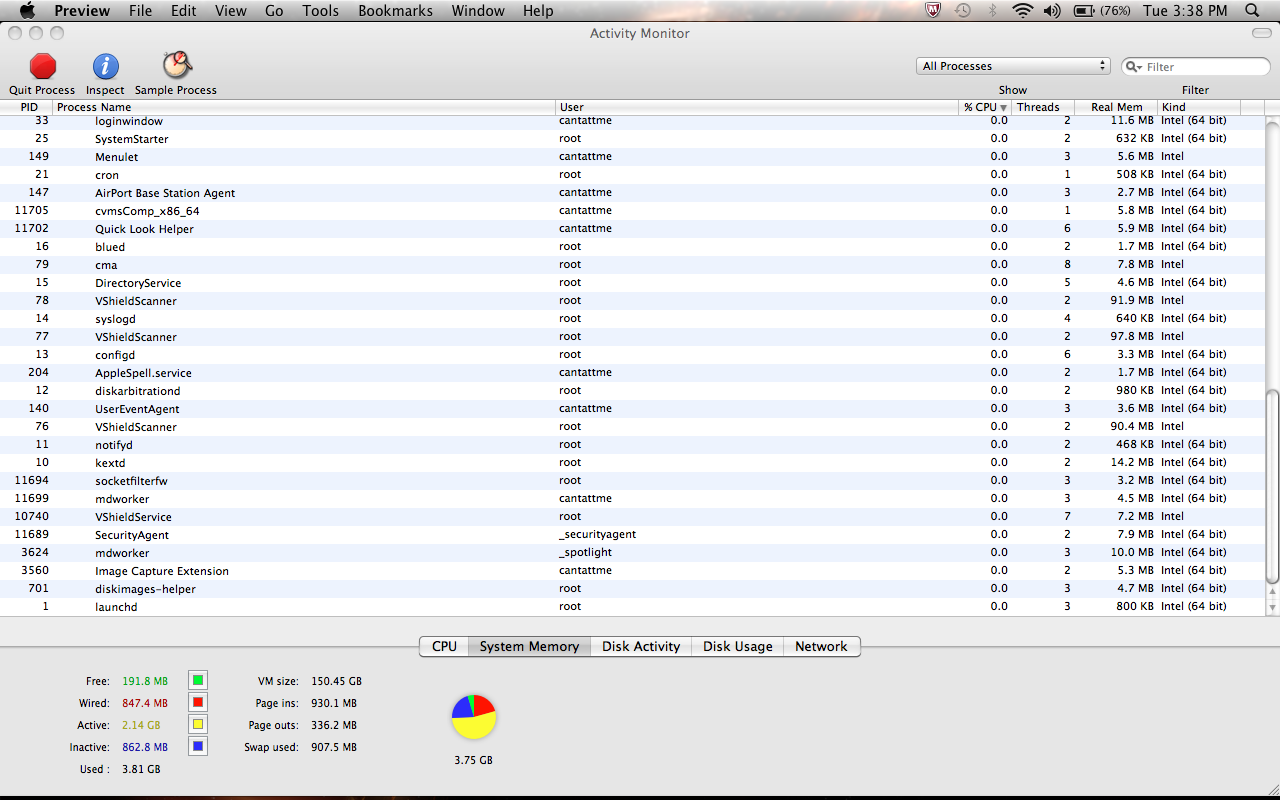The height and width of the screenshot is (800, 1280).
Task: Click the red Wired memory color swatch
Action: point(198,703)
